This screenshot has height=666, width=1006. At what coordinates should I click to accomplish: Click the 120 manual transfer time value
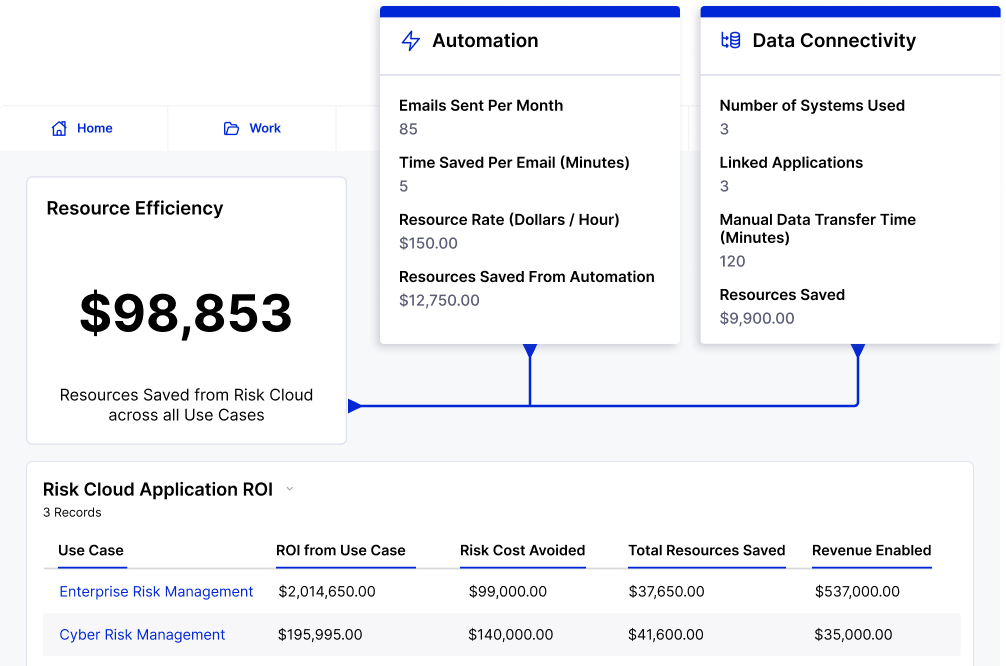click(732, 261)
